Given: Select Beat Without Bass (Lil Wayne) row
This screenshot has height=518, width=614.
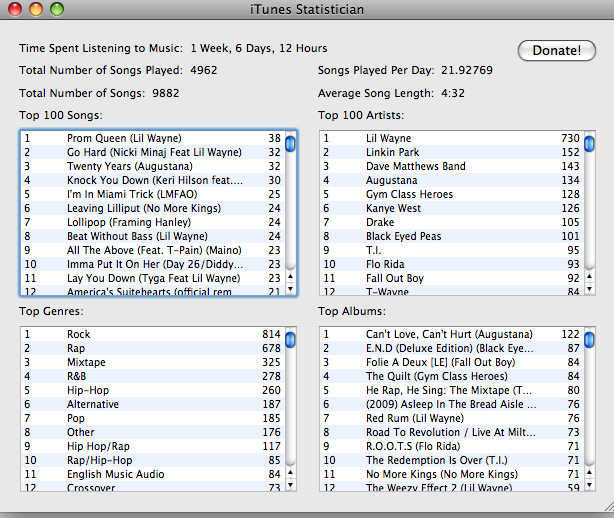Looking at the screenshot, I should [x=153, y=236].
